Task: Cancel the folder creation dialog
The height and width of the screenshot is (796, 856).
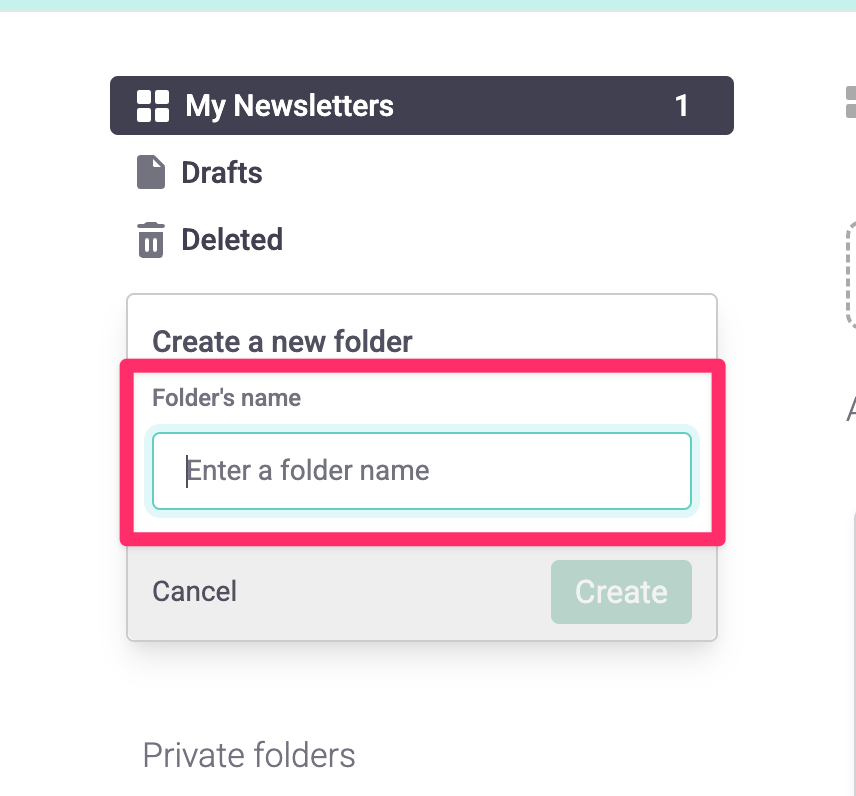Action: click(194, 591)
